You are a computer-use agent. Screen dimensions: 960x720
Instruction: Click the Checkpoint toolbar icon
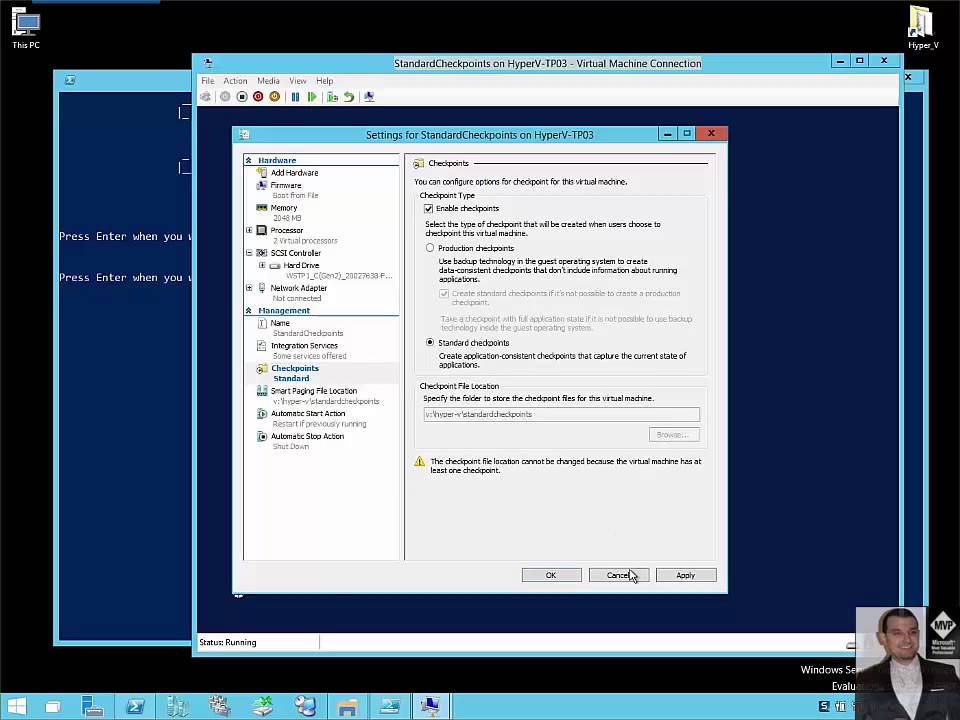[x=332, y=97]
